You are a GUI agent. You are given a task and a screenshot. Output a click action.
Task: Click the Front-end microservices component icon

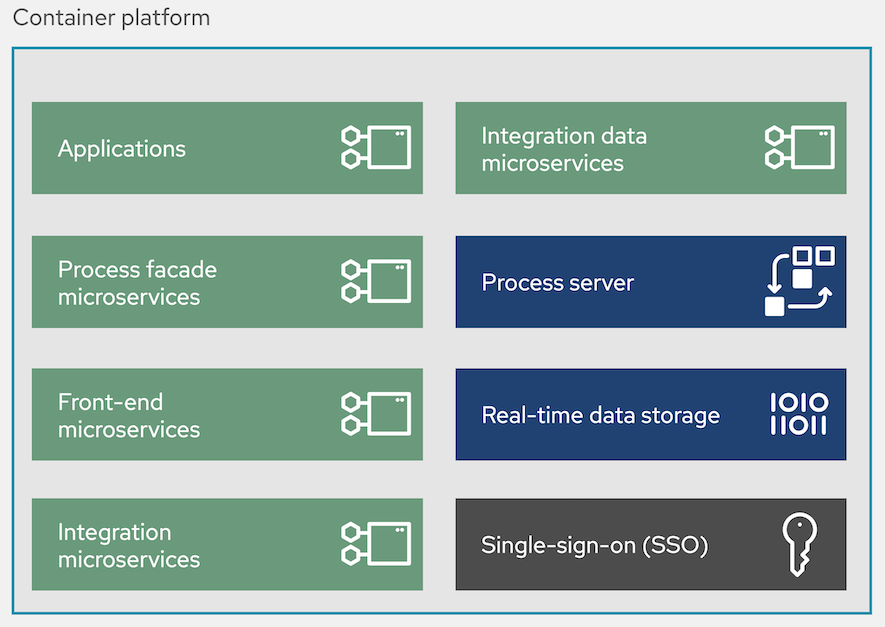tap(375, 414)
